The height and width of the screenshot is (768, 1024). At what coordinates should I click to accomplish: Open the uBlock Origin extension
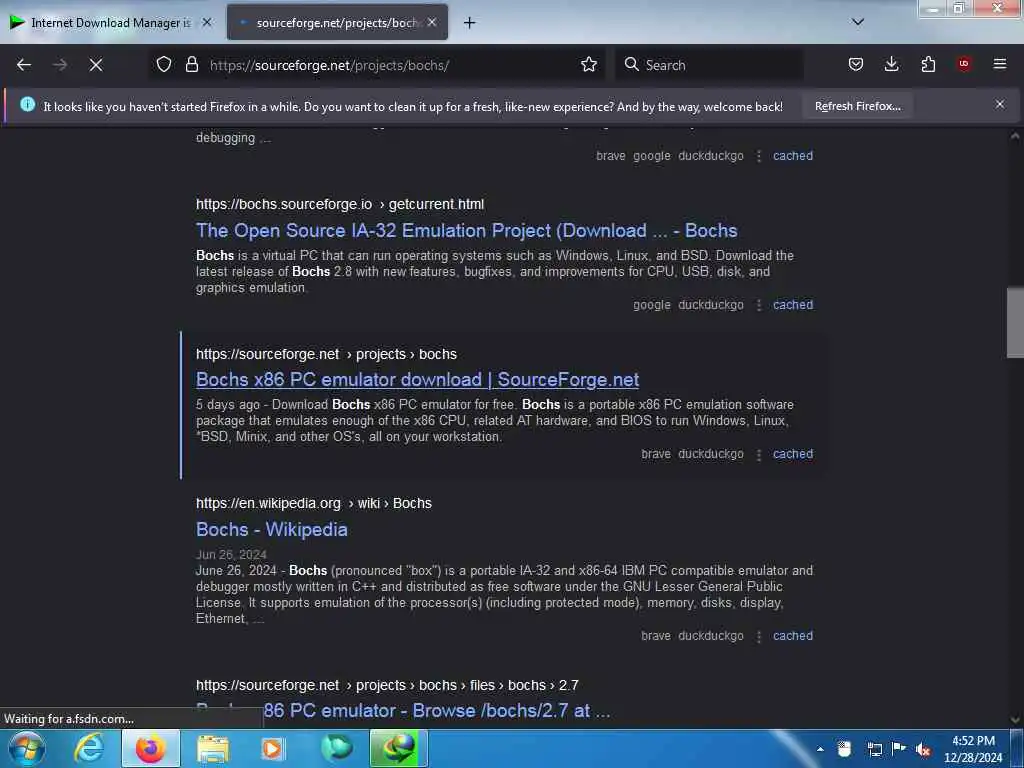click(x=964, y=64)
